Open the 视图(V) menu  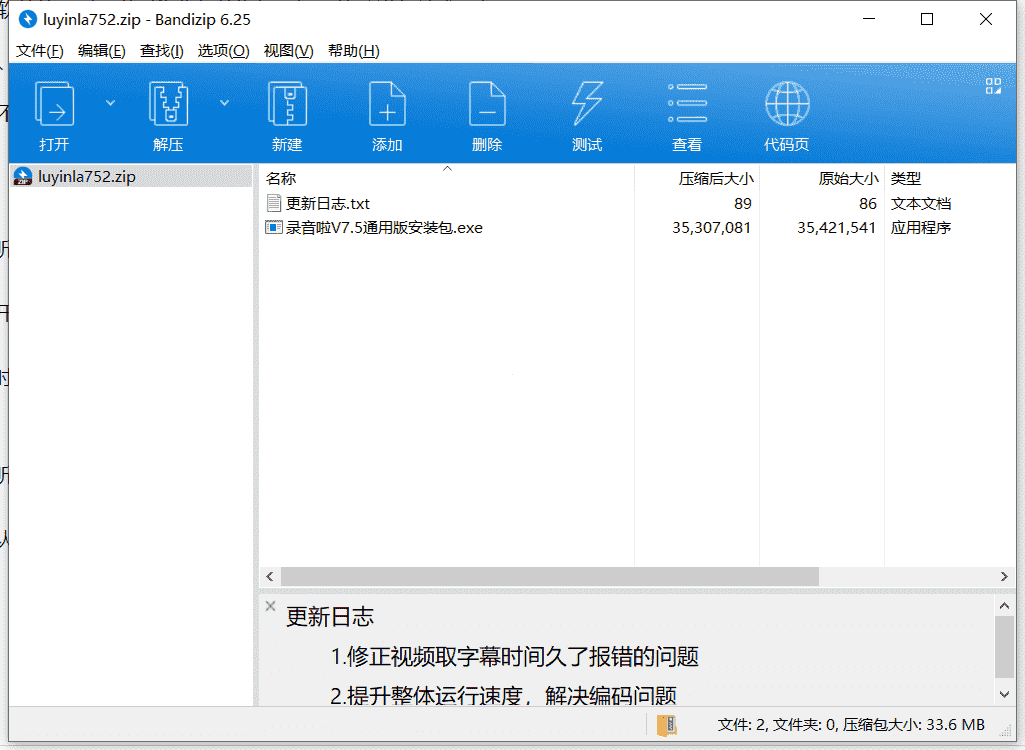[288, 51]
